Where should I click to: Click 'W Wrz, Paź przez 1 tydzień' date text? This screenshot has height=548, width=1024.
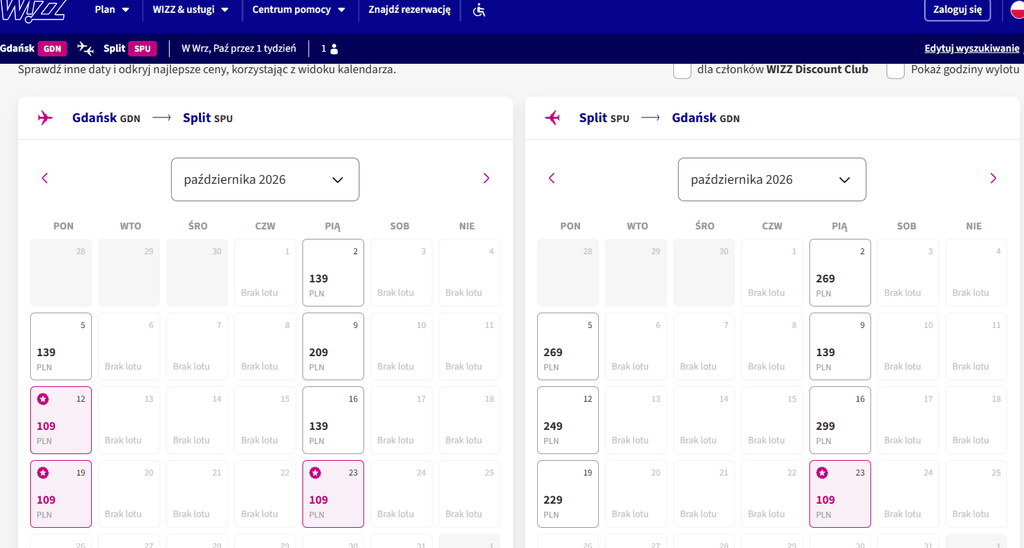[238, 48]
